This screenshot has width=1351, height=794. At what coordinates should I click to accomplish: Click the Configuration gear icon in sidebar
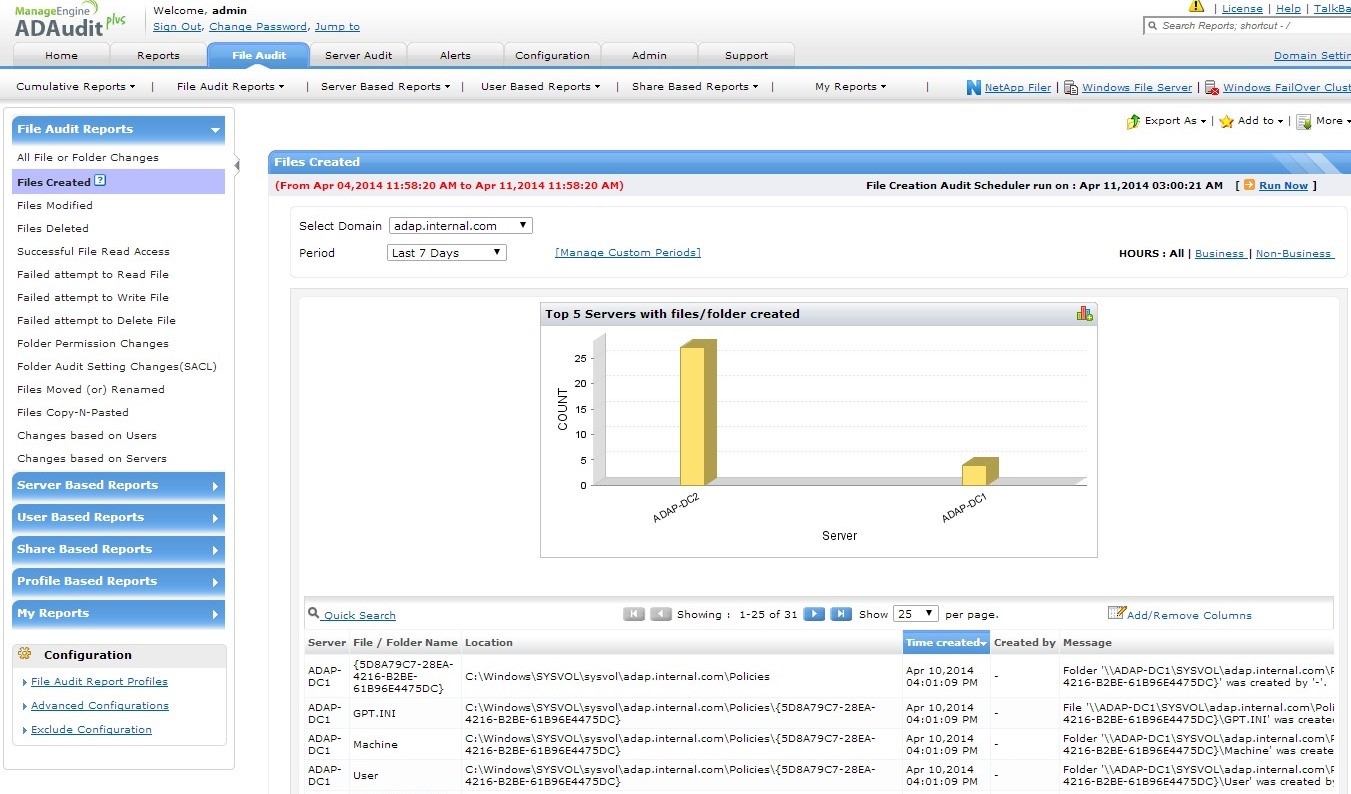pyautogui.click(x=25, y=654)
